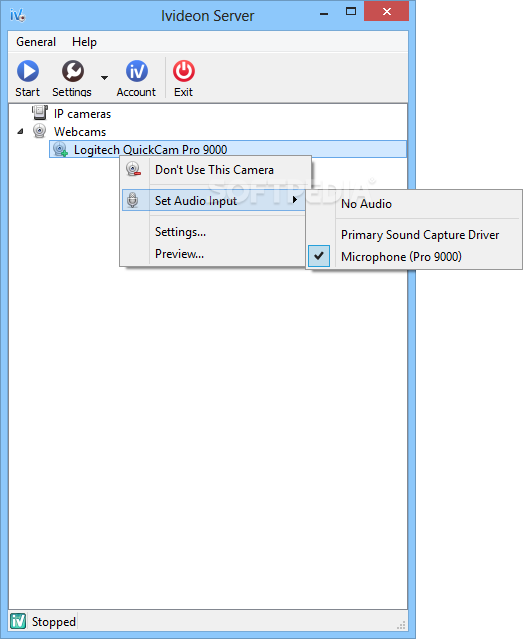Screen dimensions: 523x639
Task: Close the Ivideon Server window
Action: click(x=386, y=11)
